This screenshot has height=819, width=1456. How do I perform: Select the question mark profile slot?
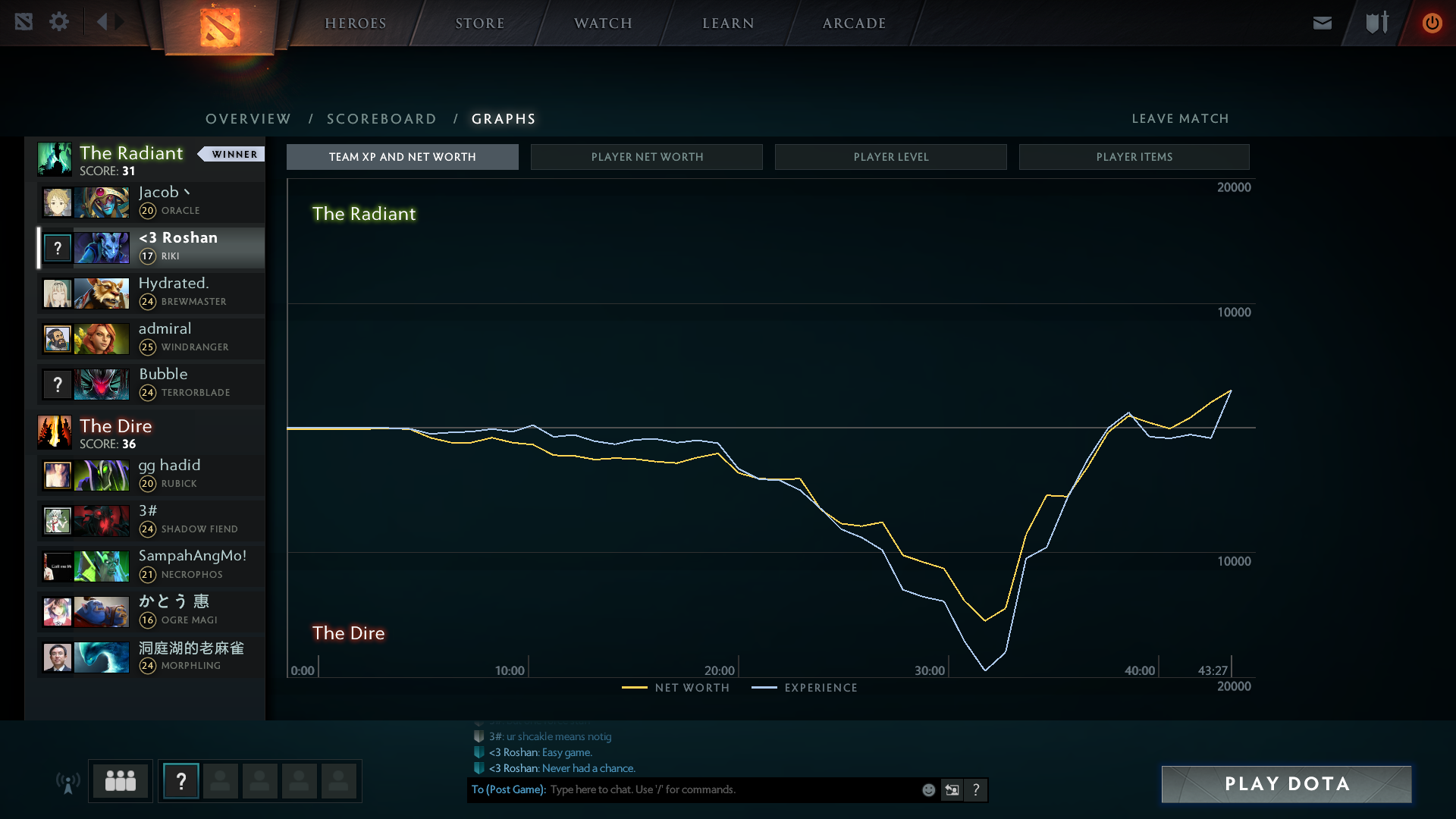[181, 781]
